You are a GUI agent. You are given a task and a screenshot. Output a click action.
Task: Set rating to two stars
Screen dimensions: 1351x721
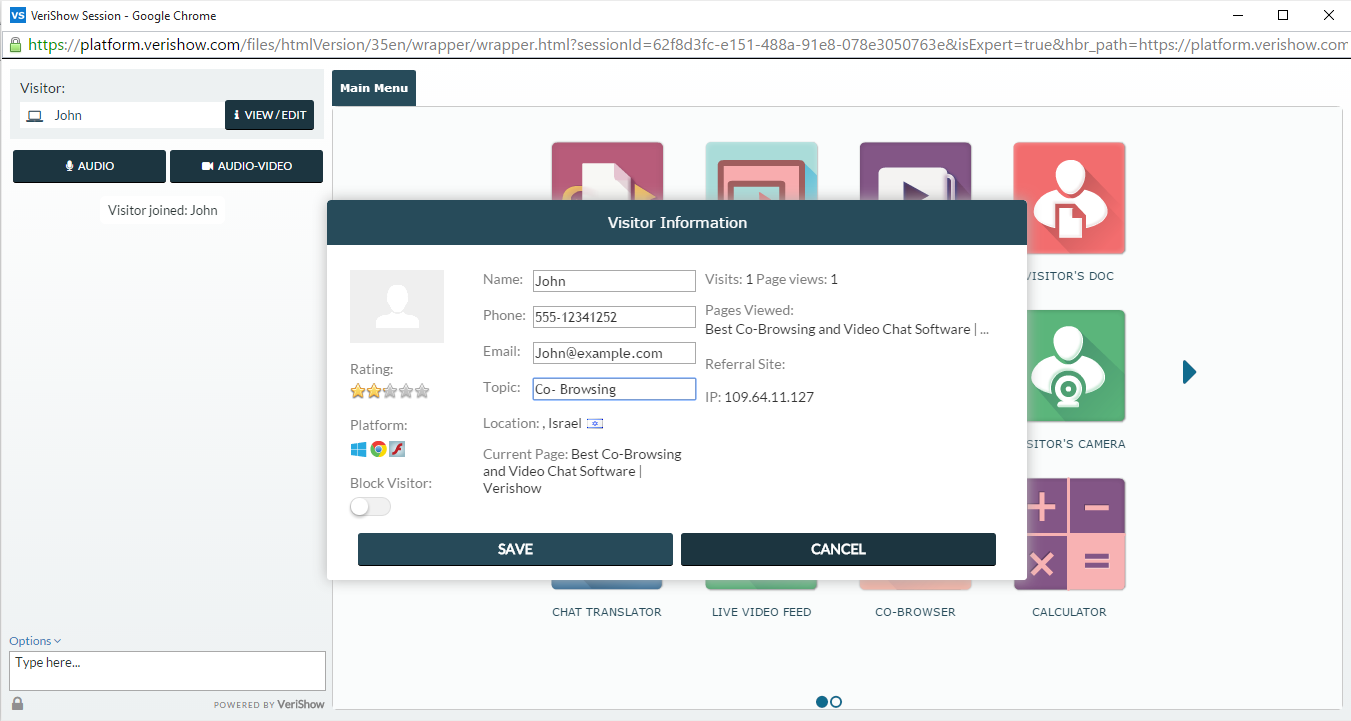(374, 391)
